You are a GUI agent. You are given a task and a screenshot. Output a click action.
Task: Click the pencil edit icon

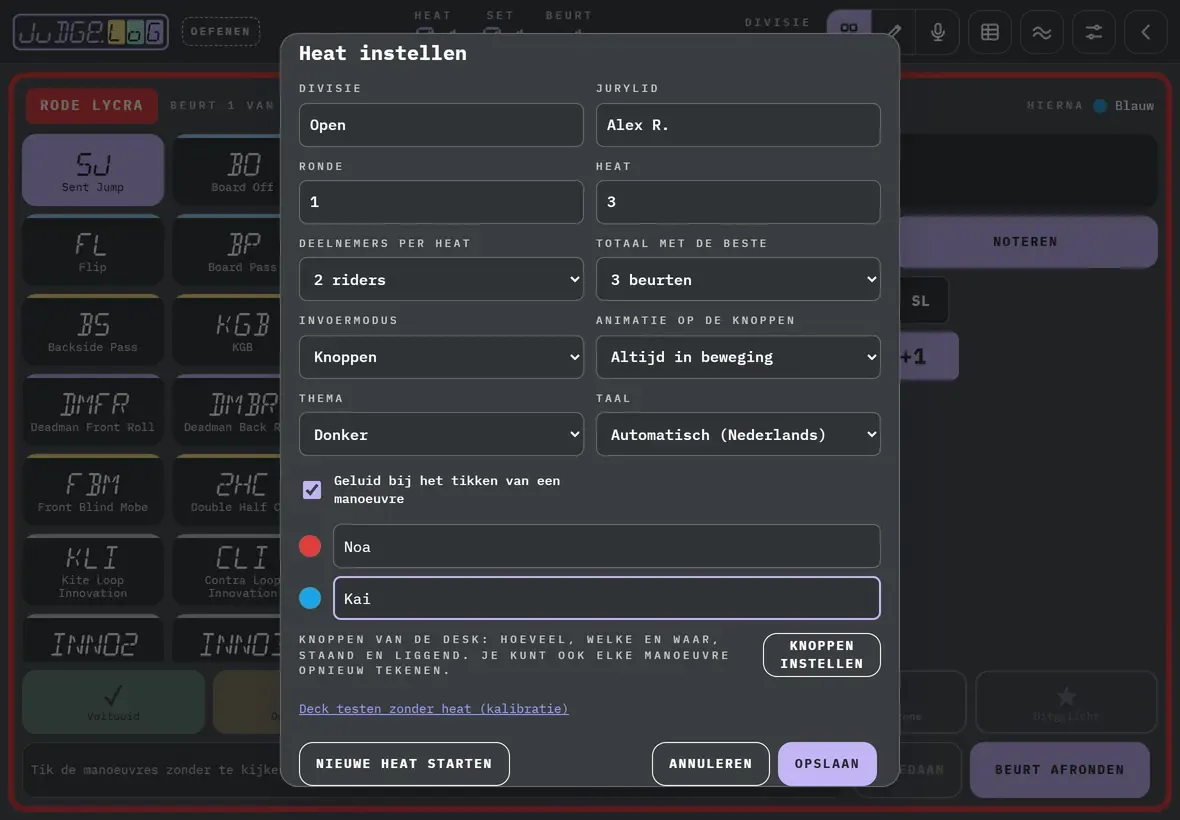pos(894,32)
